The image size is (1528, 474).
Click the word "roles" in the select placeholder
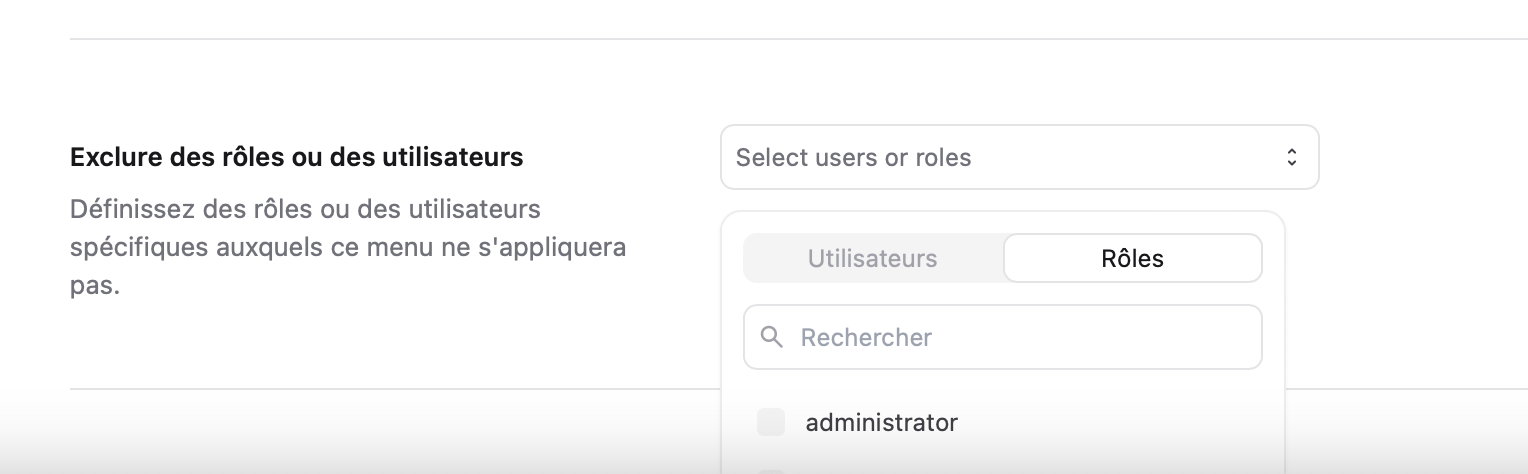(x=943, y=157)
